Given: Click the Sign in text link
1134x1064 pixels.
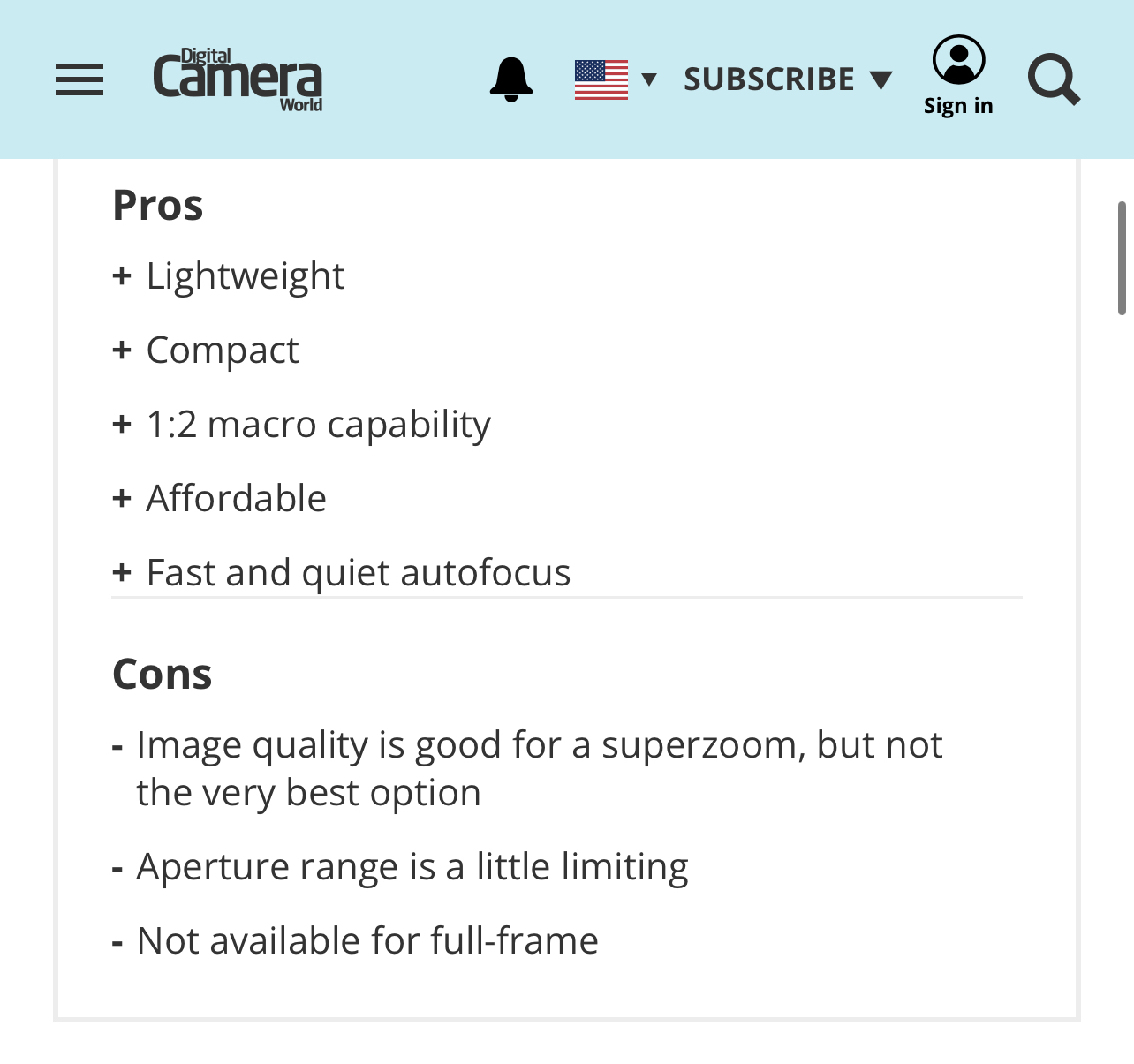Looking at the screenshot, I should (x=958, y=106).
